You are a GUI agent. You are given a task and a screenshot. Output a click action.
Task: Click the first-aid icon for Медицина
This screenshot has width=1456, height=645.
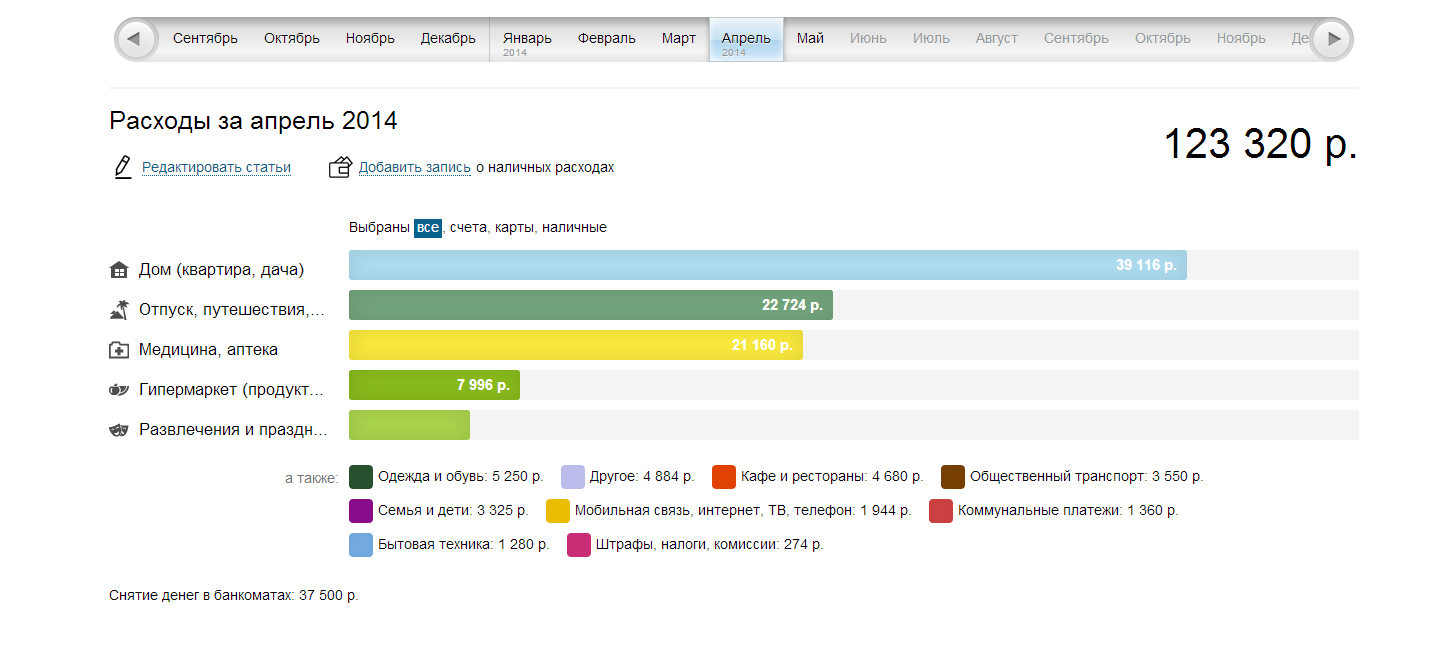tap(119, 350)
